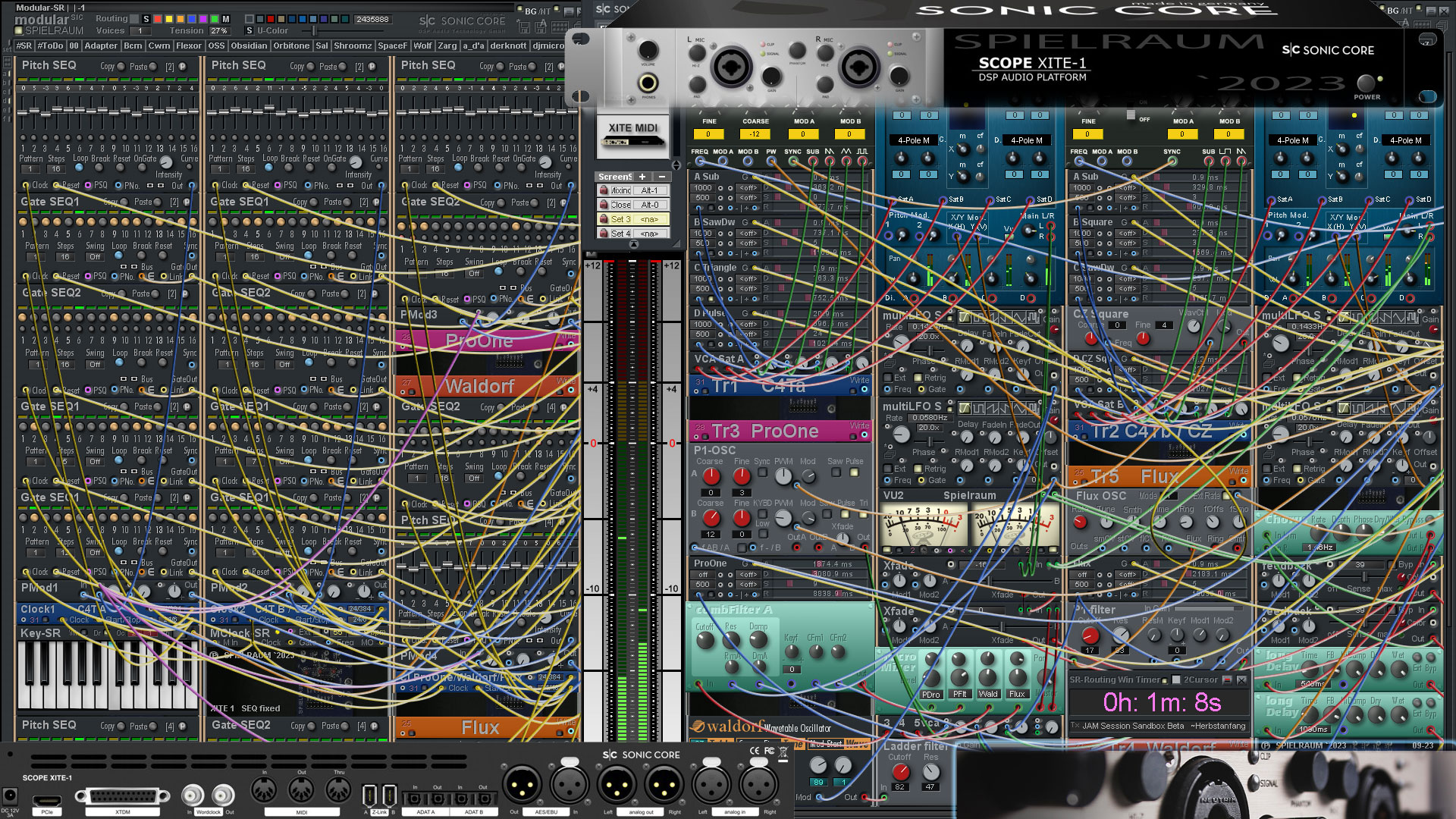Click the XITE MIDI device icon

[x=633, y=136]
